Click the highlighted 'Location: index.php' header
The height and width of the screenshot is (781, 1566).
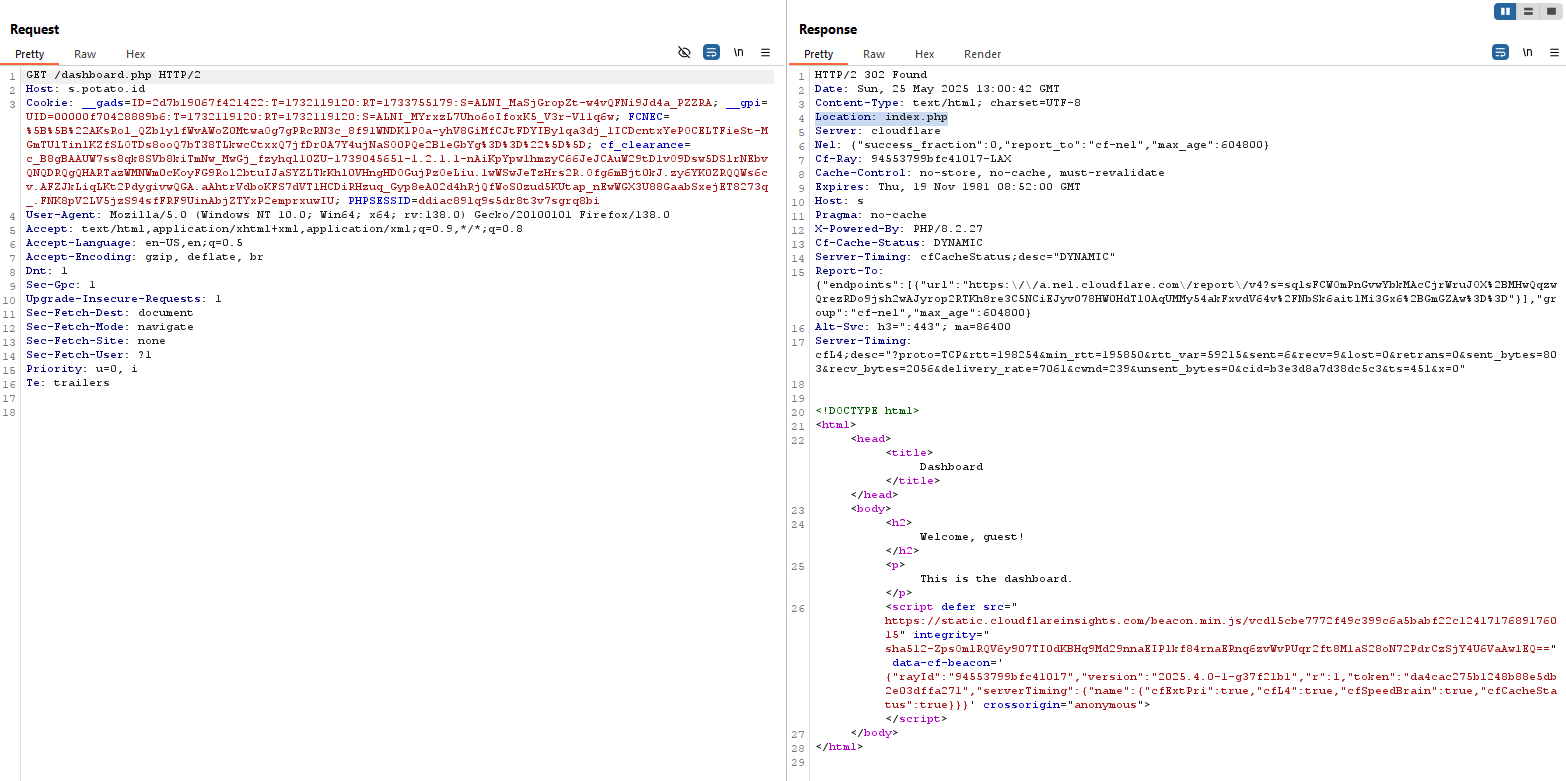click(881, 117)
